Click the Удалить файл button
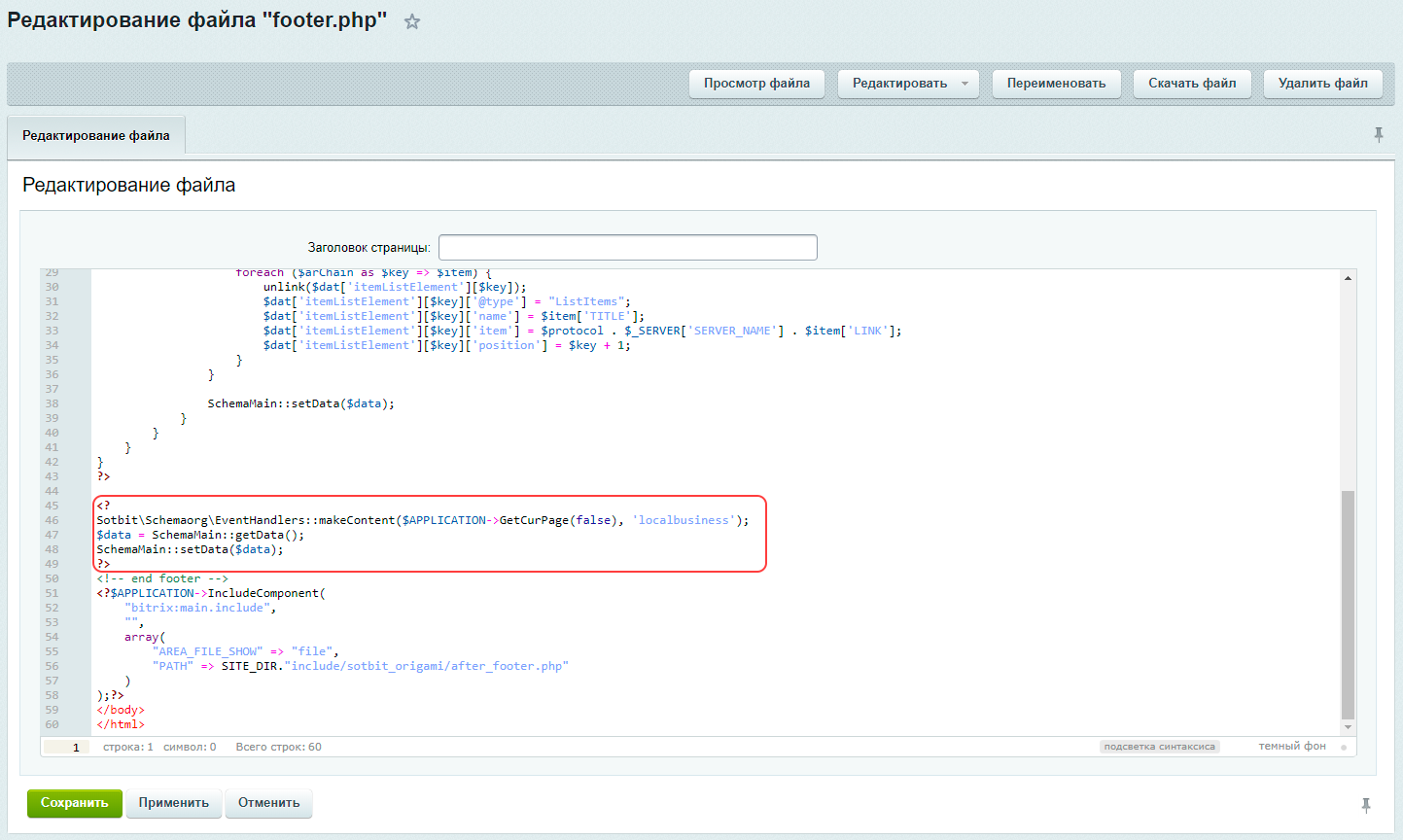This screenshot has width=1403, height=840. click(x=1323, y=84)
